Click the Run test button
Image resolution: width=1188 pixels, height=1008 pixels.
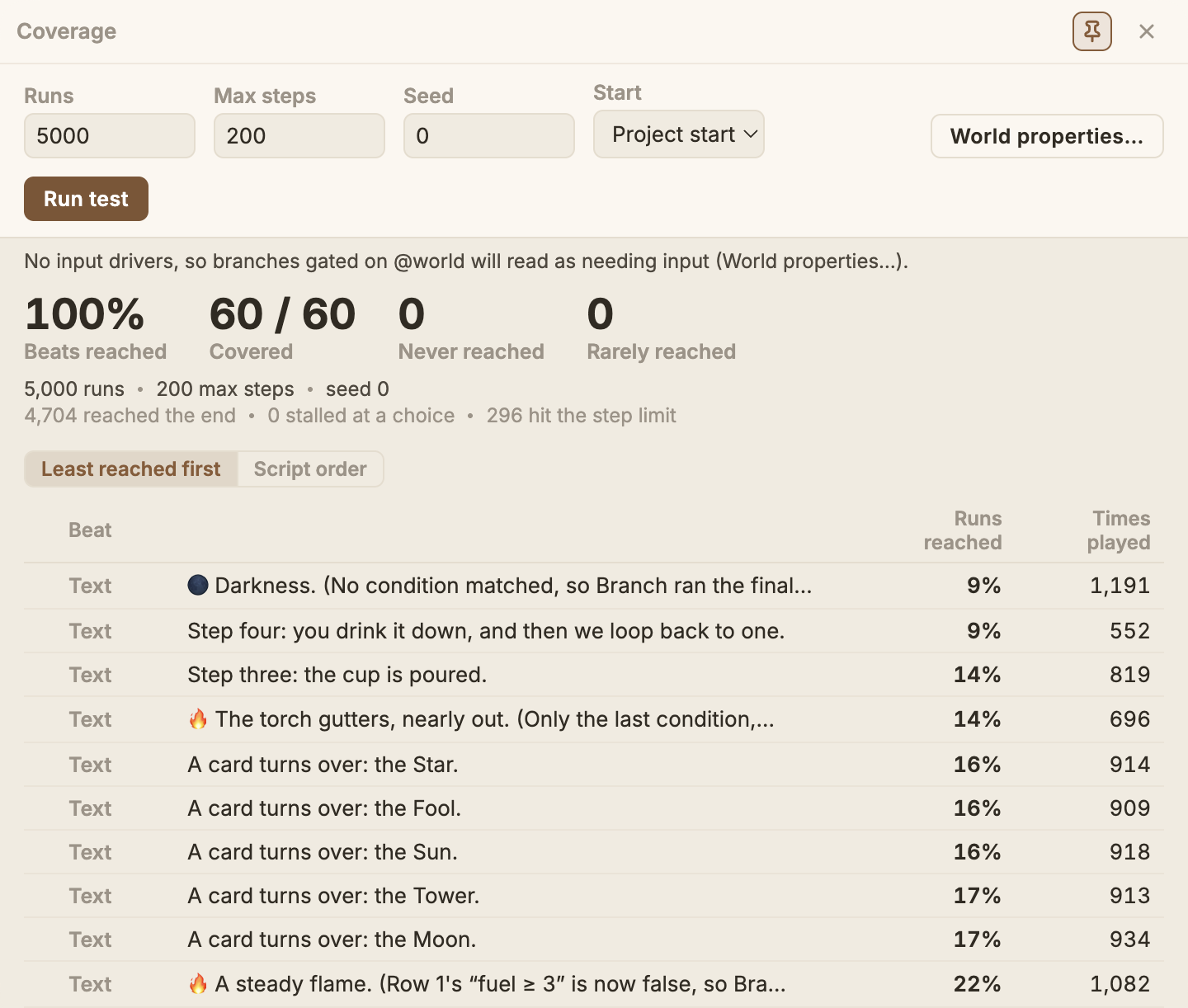coord(86,199)
